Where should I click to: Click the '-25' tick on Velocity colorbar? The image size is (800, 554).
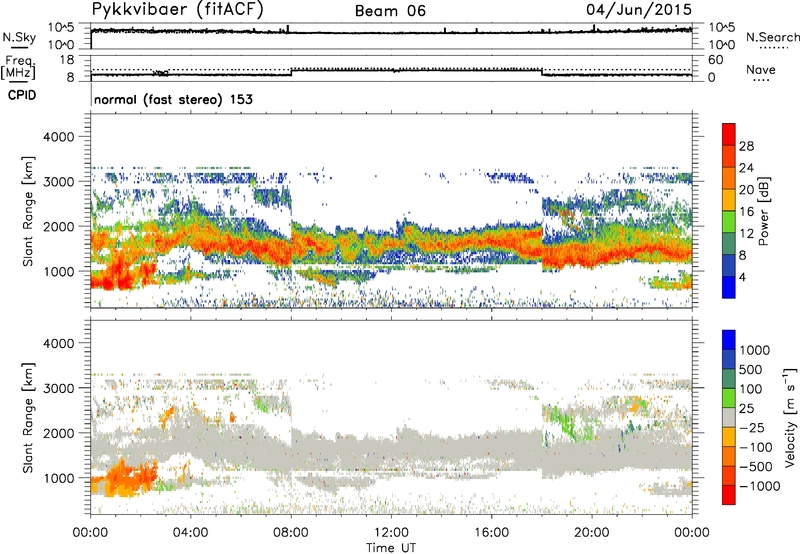tap(752, 427)
